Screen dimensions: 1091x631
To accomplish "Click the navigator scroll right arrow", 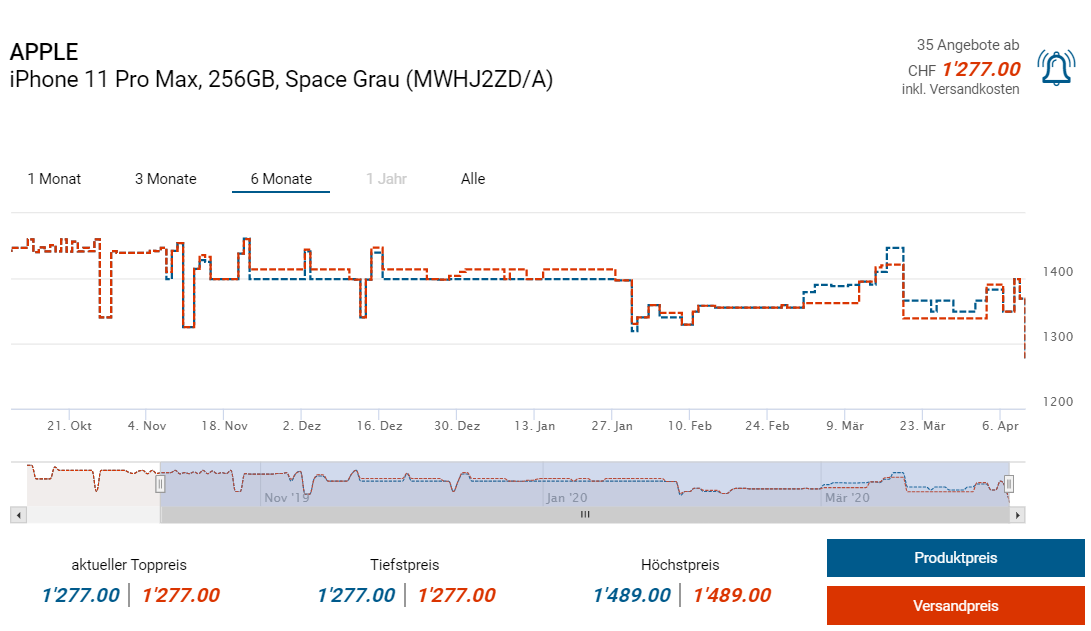I will [1018, 515].
